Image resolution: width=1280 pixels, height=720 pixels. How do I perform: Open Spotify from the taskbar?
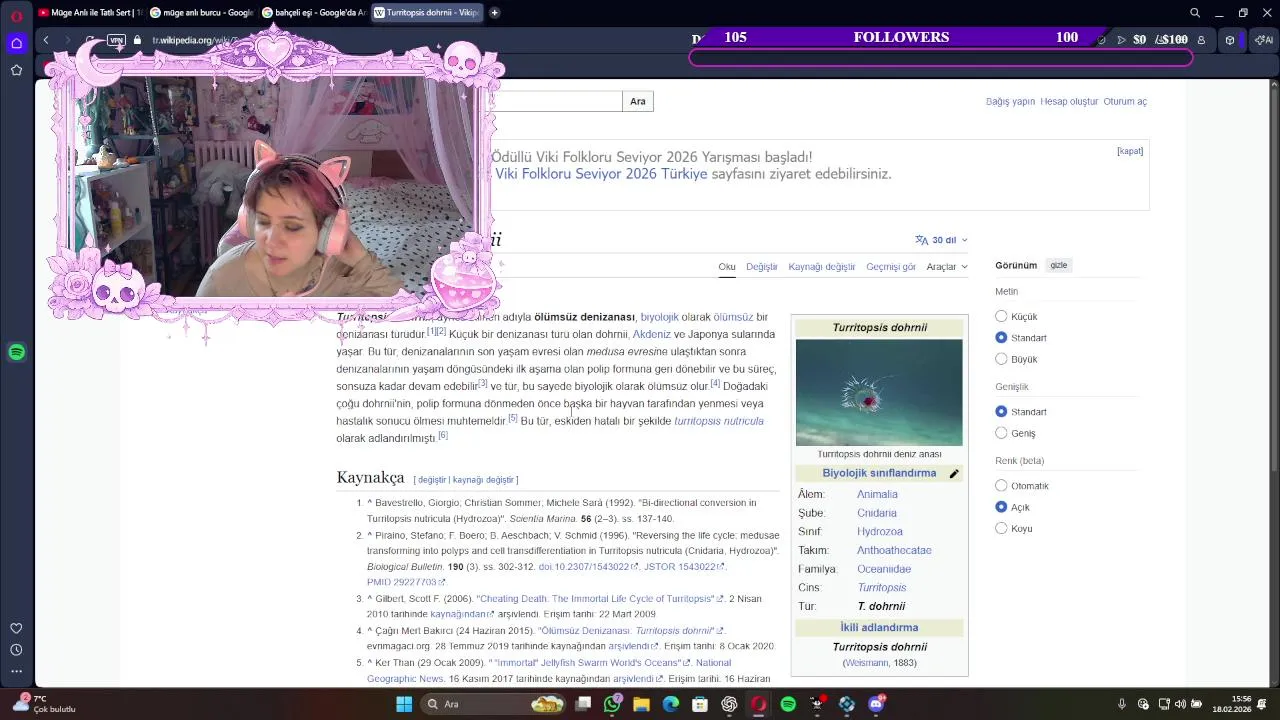(x=788, y=704)
